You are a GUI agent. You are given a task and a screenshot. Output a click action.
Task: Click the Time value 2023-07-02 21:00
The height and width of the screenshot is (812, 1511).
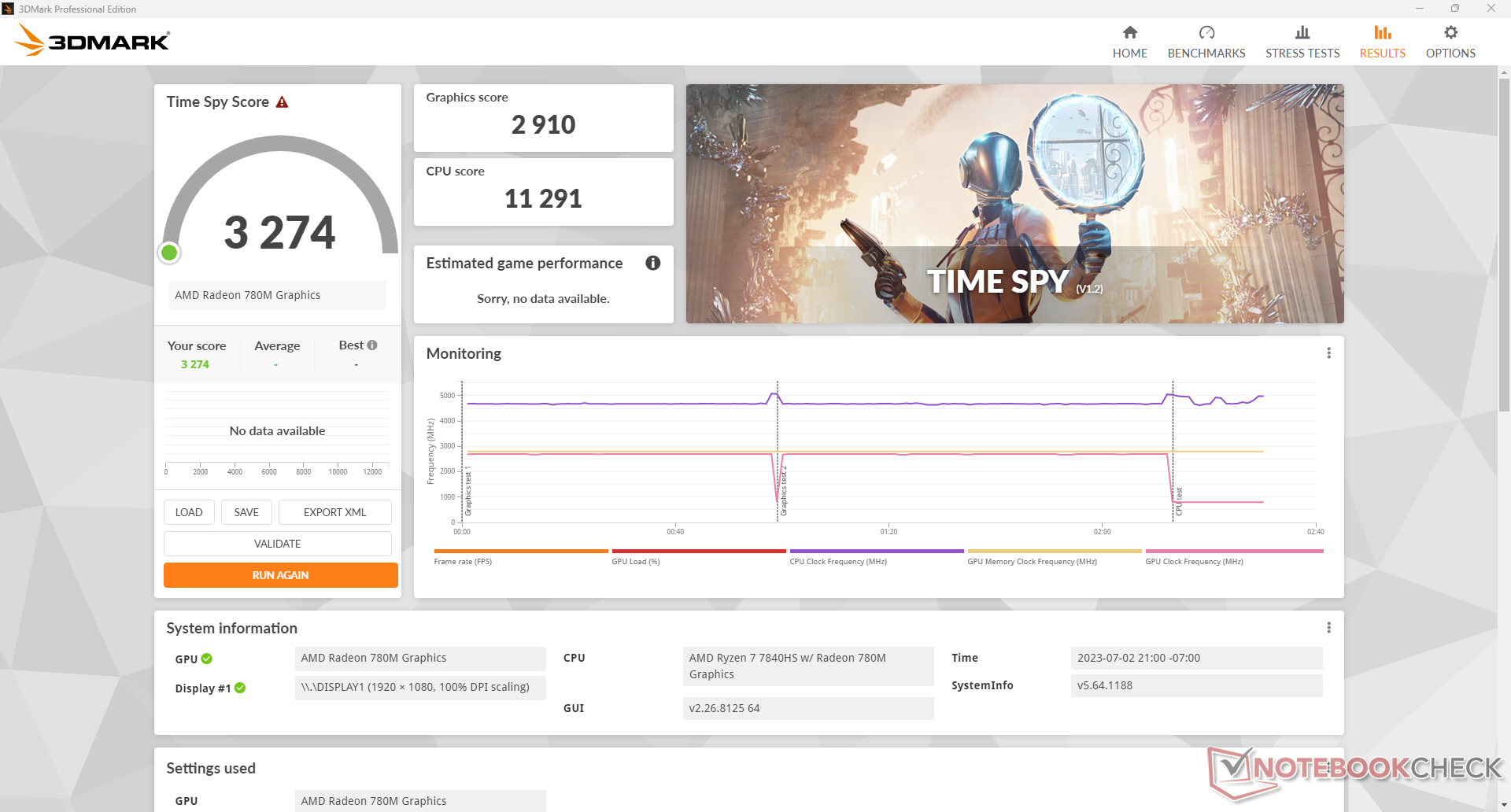click(1196, 658)
